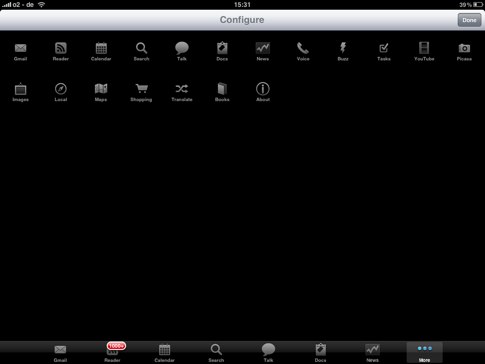Viewport: 485px width, 364px height.
Task: Tap the battery indicator in status bar
Action: [478, 5]
